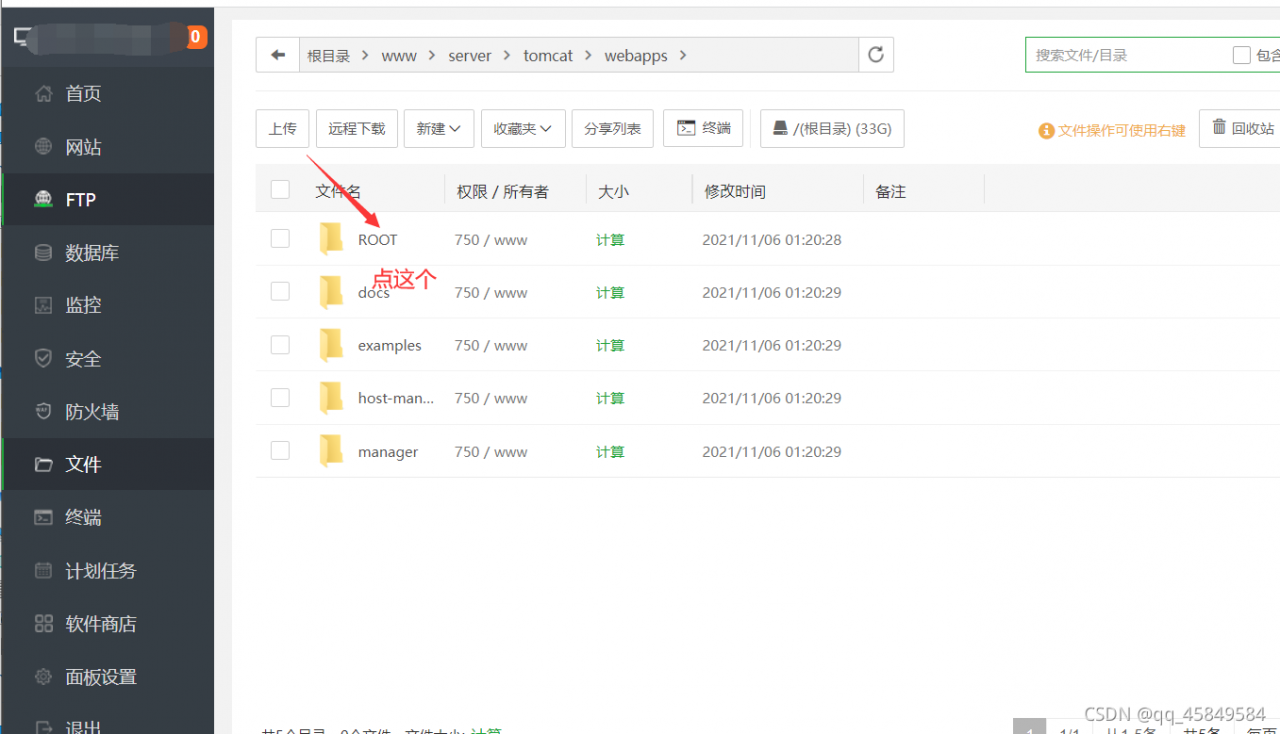Image resolution: width=1280 pixels, height=734 pixels.
Task: Click the 网站 globe icon in sidebar
Action: (x=43, y=147)
